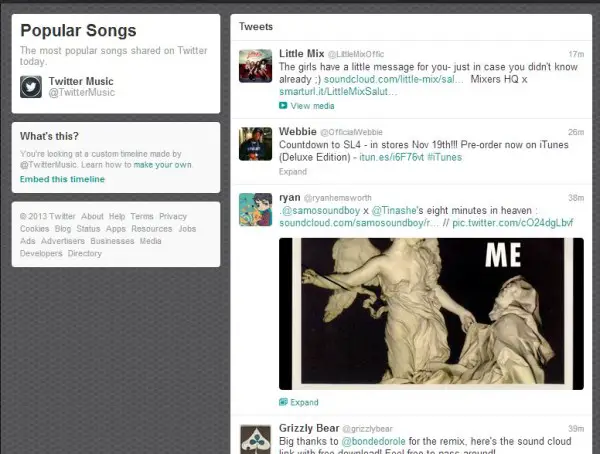The image size is (600, 454).
Task: Open the Status footer link
Action: point(88,229)
